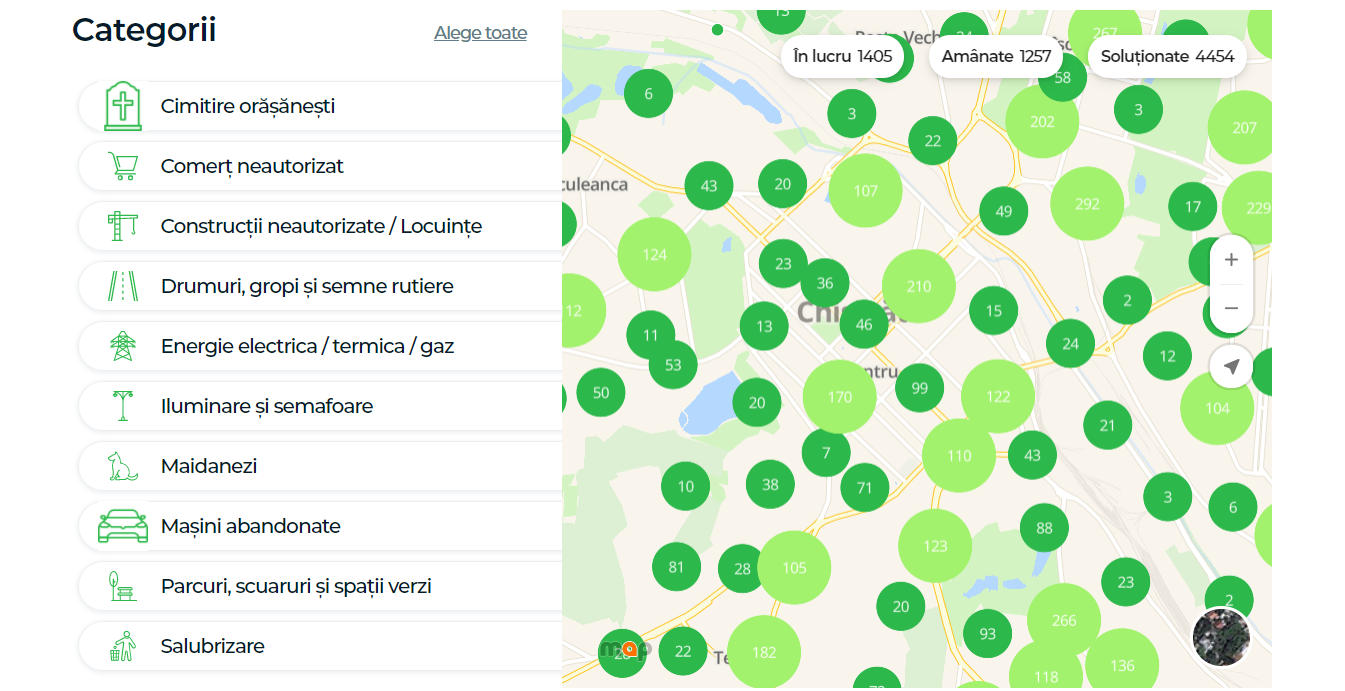Toggle the Salubrizare category filter
Image resolution: width=1345 pixels, height=691 pixels.
coord(213,646)
